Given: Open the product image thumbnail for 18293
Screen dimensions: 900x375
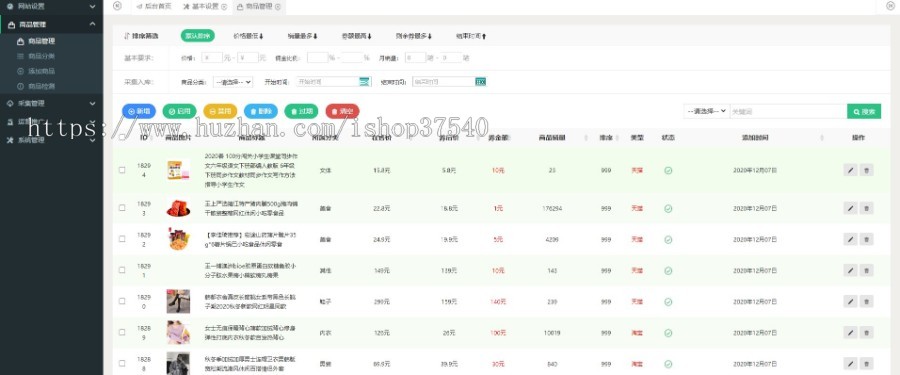Looking at the screenshot, I should pos(178,208).
